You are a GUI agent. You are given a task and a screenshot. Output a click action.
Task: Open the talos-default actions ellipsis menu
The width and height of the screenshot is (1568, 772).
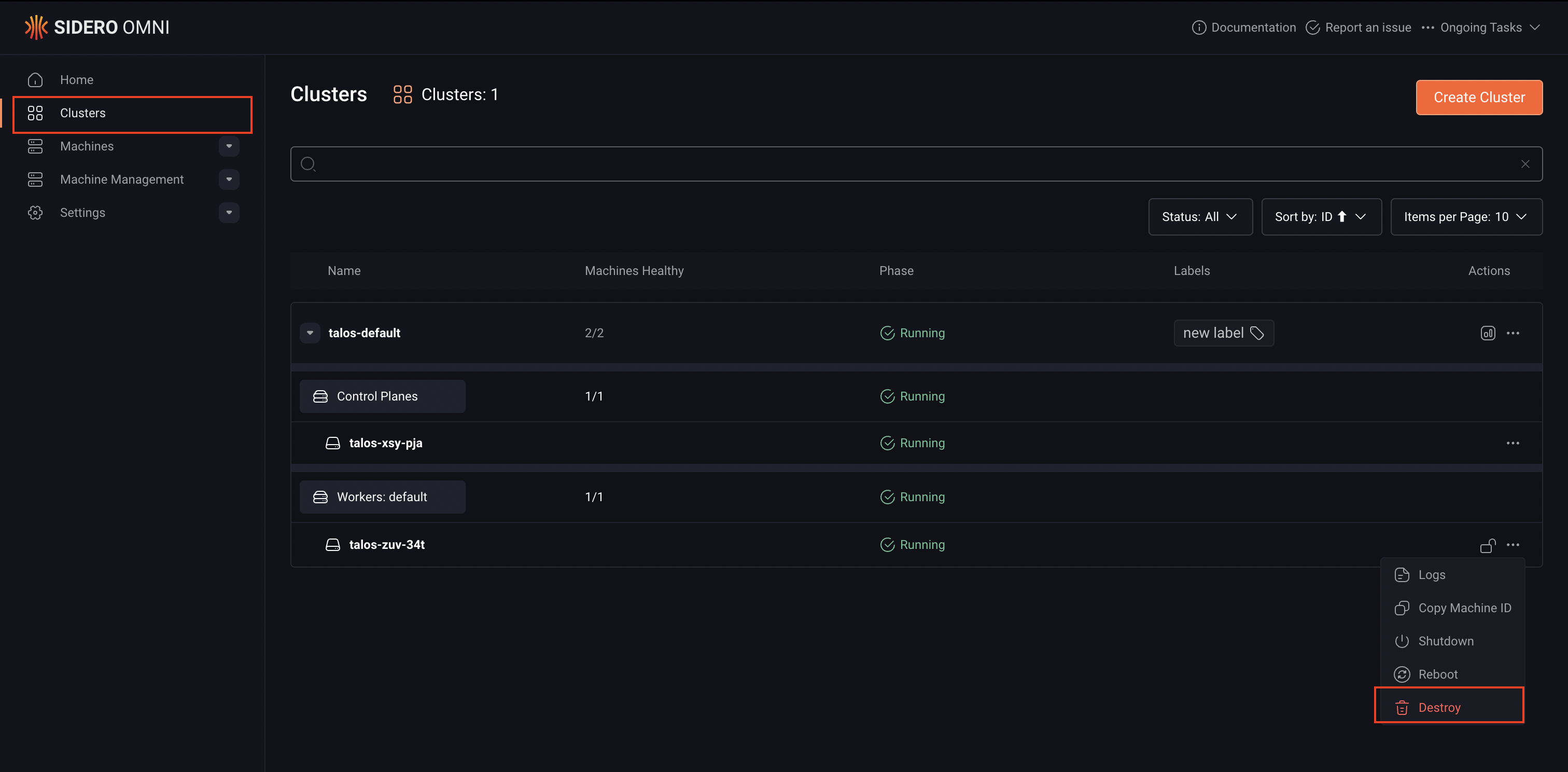pos(1513,333)
